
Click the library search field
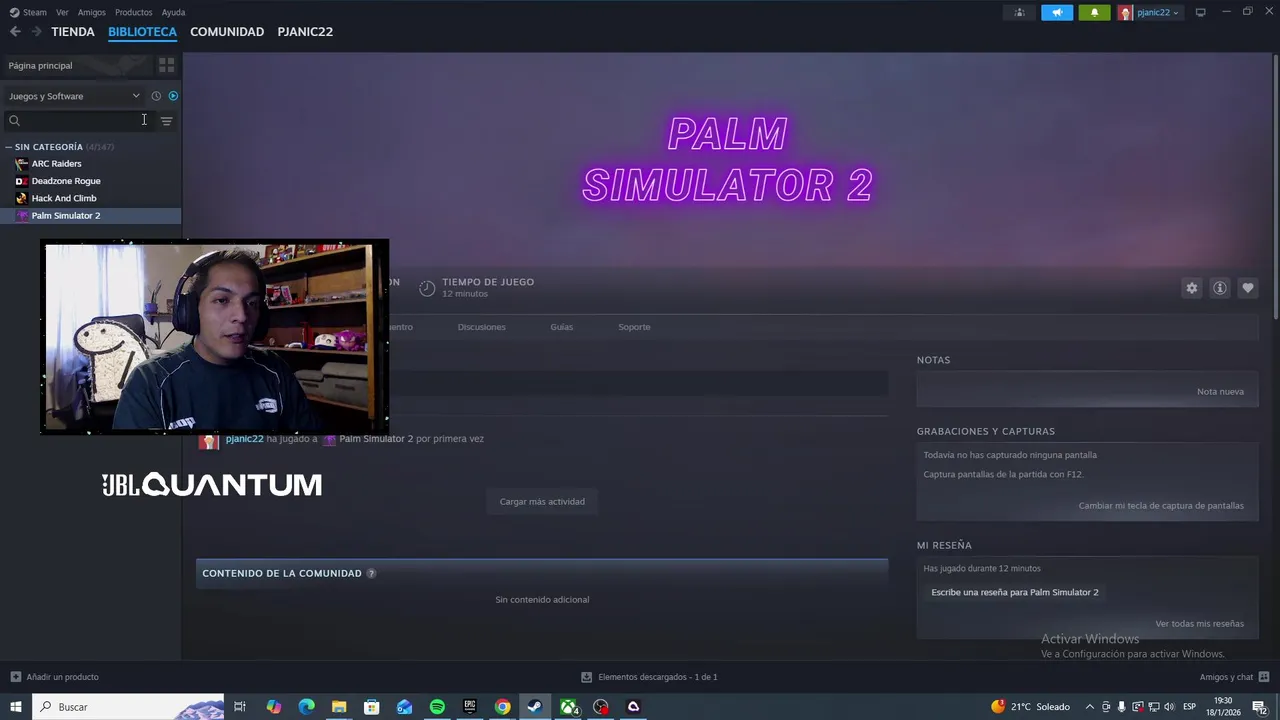80,121
